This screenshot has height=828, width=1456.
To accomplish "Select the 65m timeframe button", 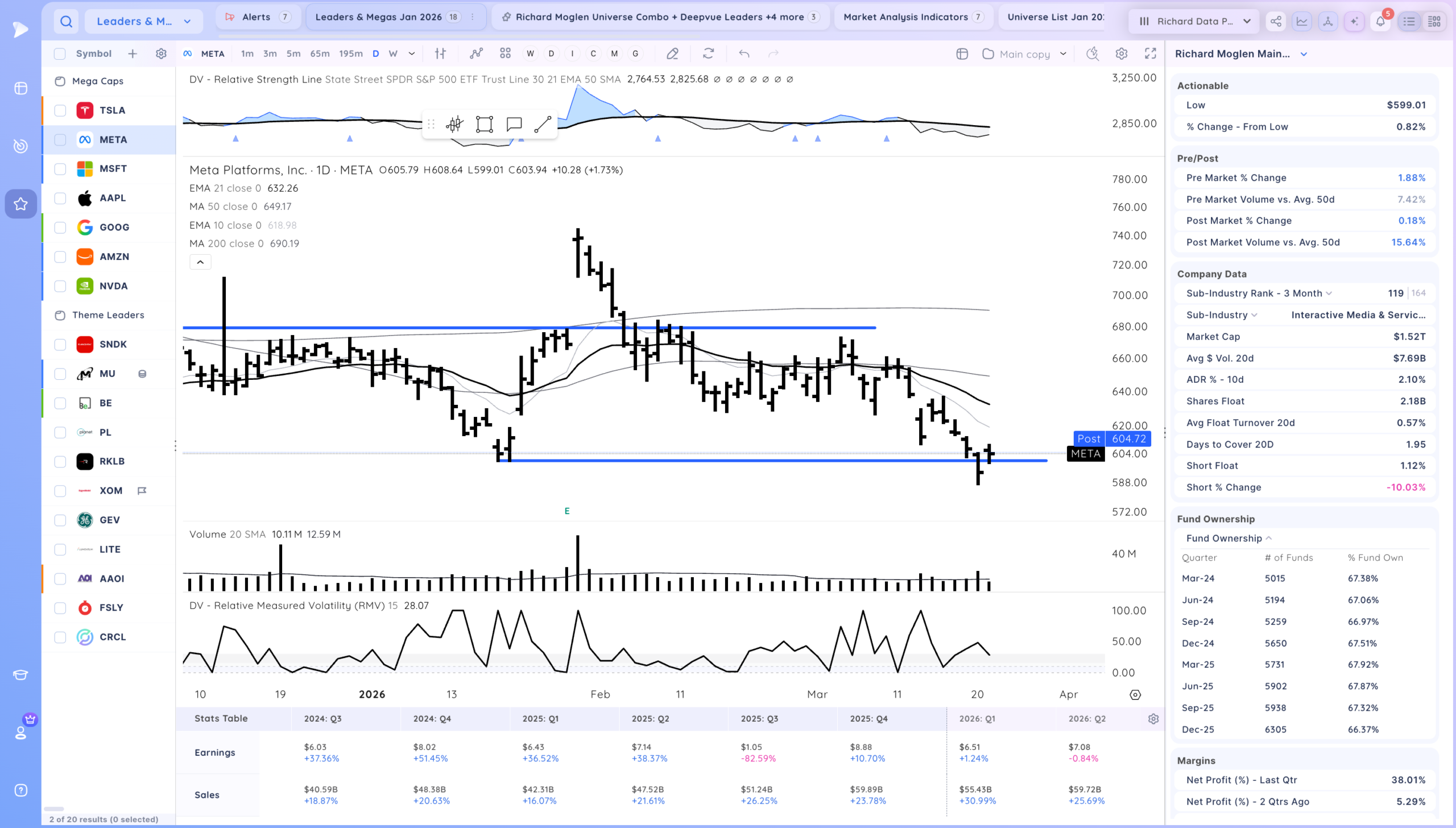I will pyautogui.click(x=320, y=53).
